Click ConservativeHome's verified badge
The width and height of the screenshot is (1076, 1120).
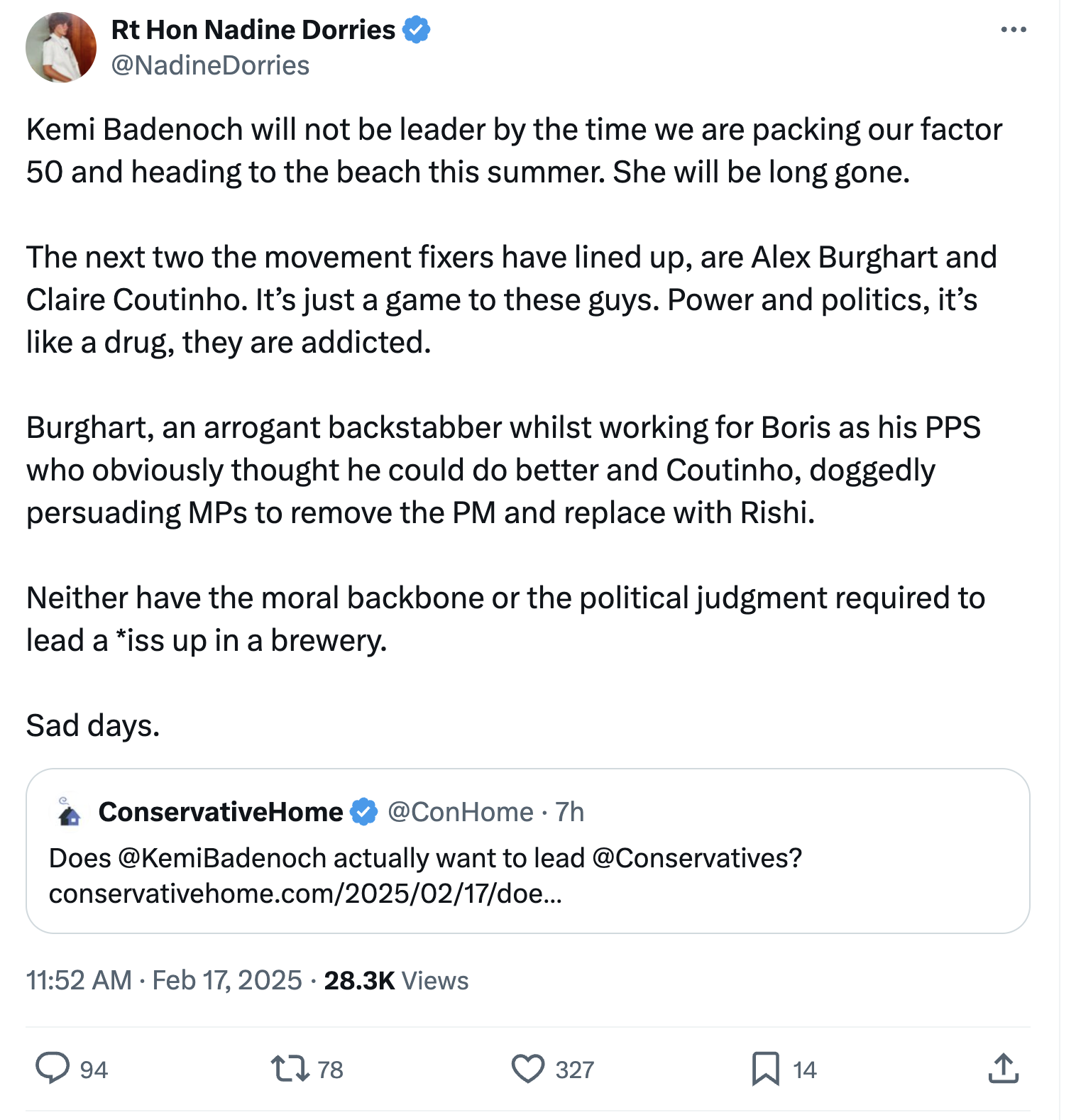pos(364,812)
